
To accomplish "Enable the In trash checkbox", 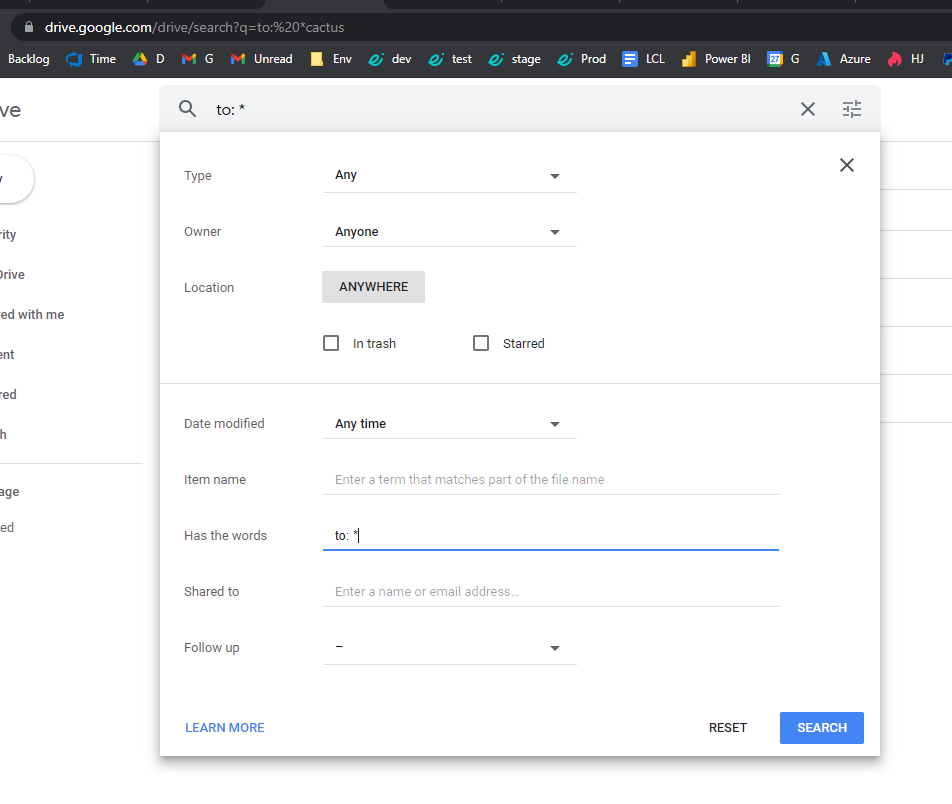I will point(331,343).
